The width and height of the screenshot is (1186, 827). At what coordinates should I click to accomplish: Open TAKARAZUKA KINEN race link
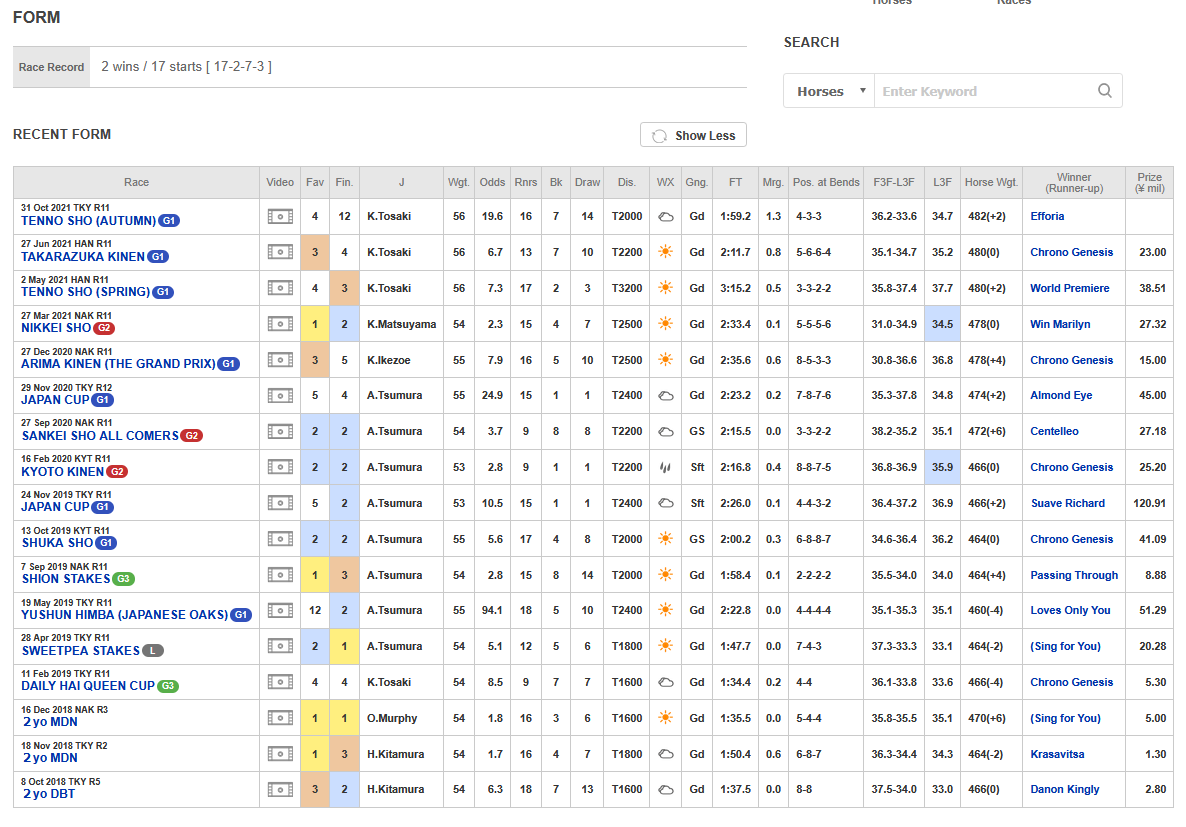(82, 256)
